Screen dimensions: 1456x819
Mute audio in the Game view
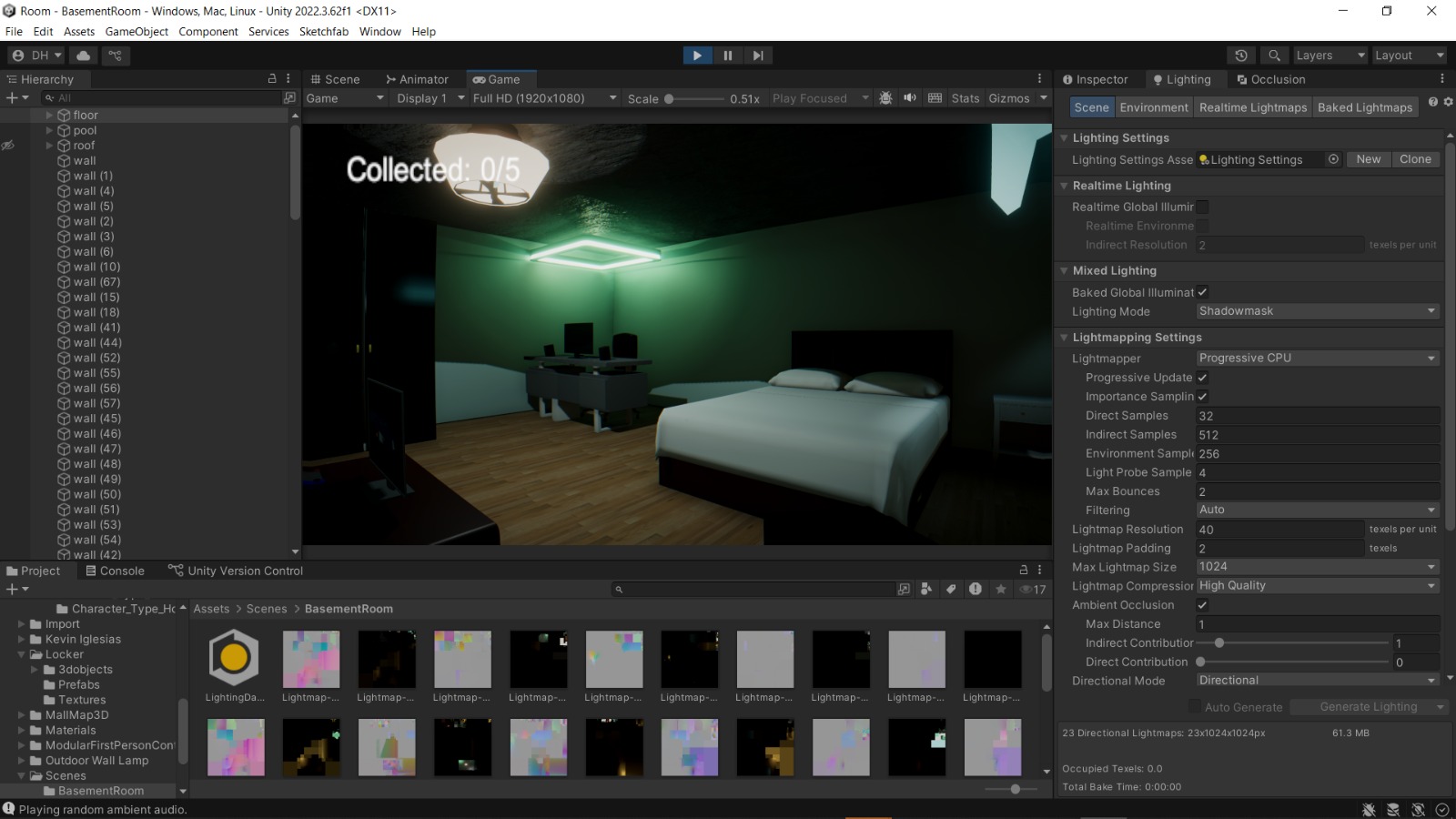pyautogui.click(x=910, y=97)
